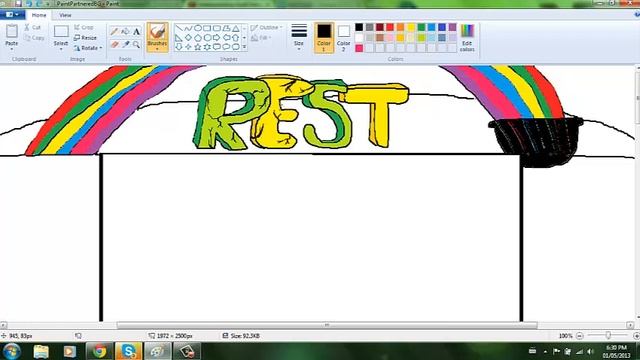Switch to the View ribbon tab
The width and height of the screenshot is (640, 360).
pyautogui.click(x=65, y=15)
